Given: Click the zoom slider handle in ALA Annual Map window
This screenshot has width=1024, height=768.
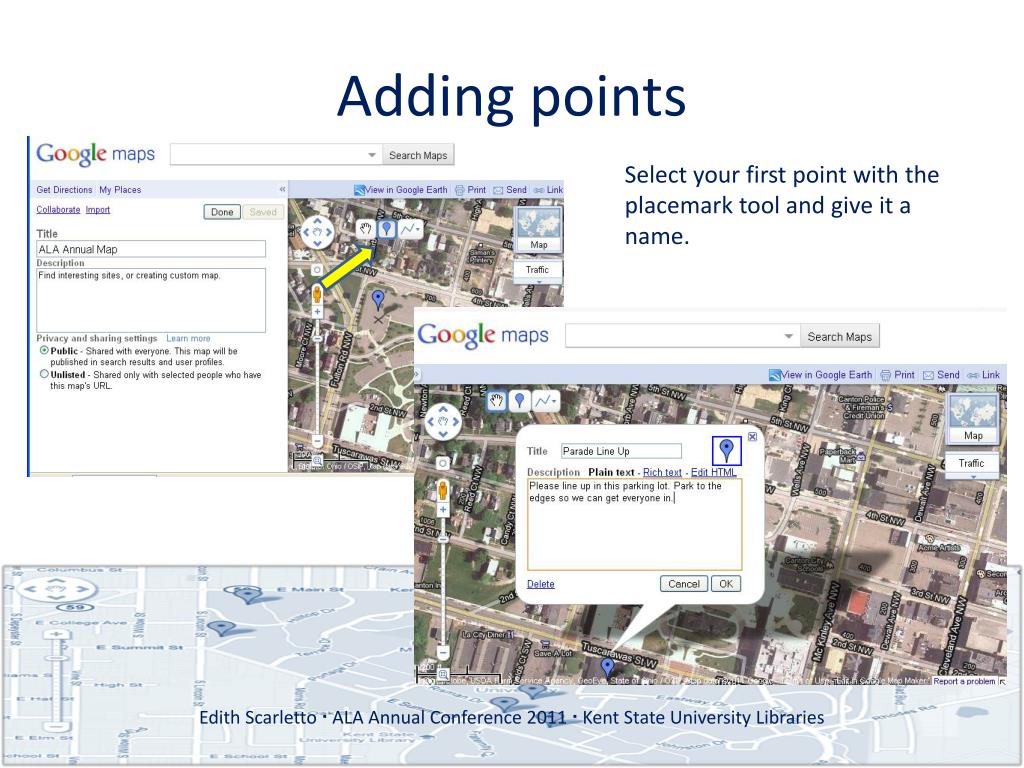Looking at the screenshot, I should (317, 340).
